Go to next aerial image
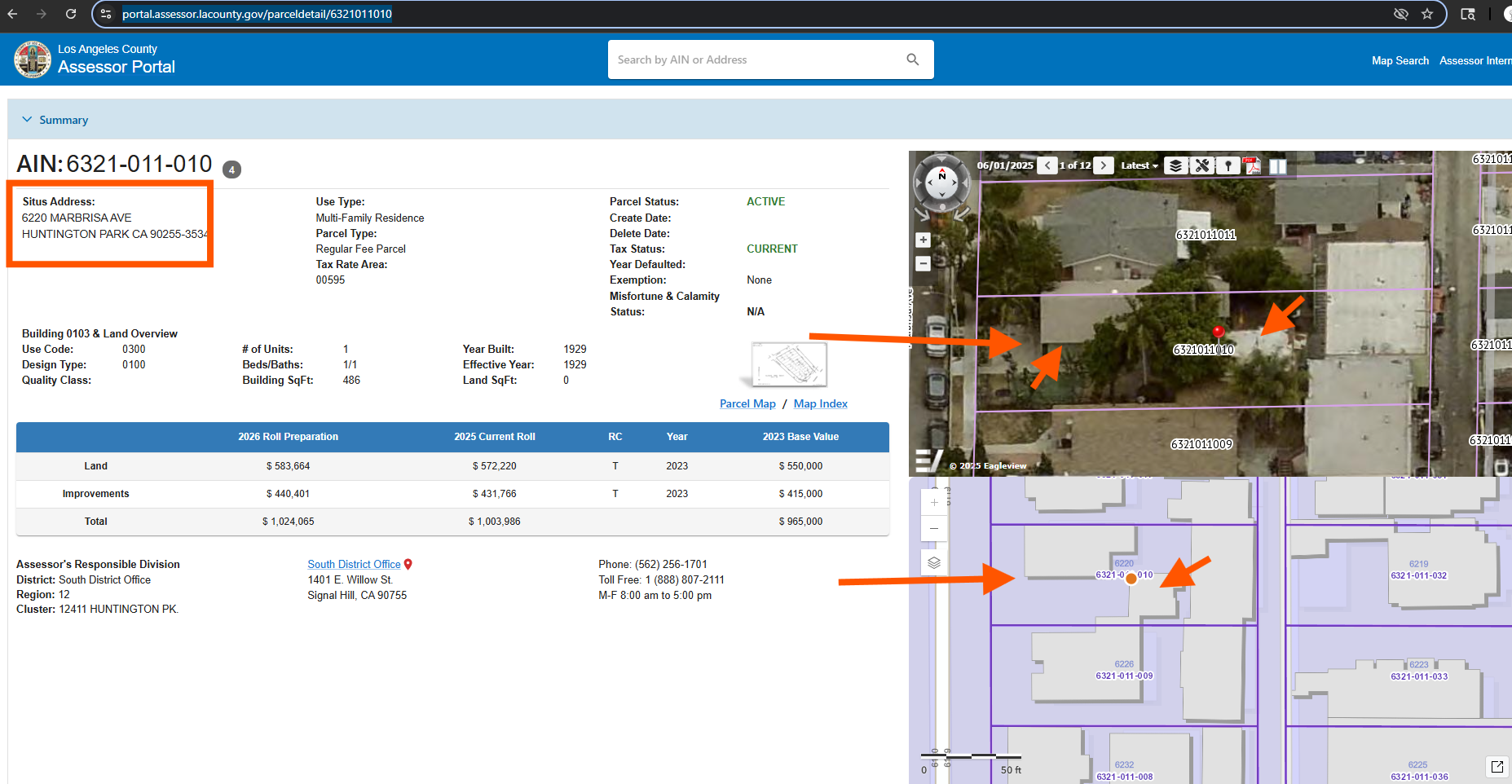 (1104, 165)
